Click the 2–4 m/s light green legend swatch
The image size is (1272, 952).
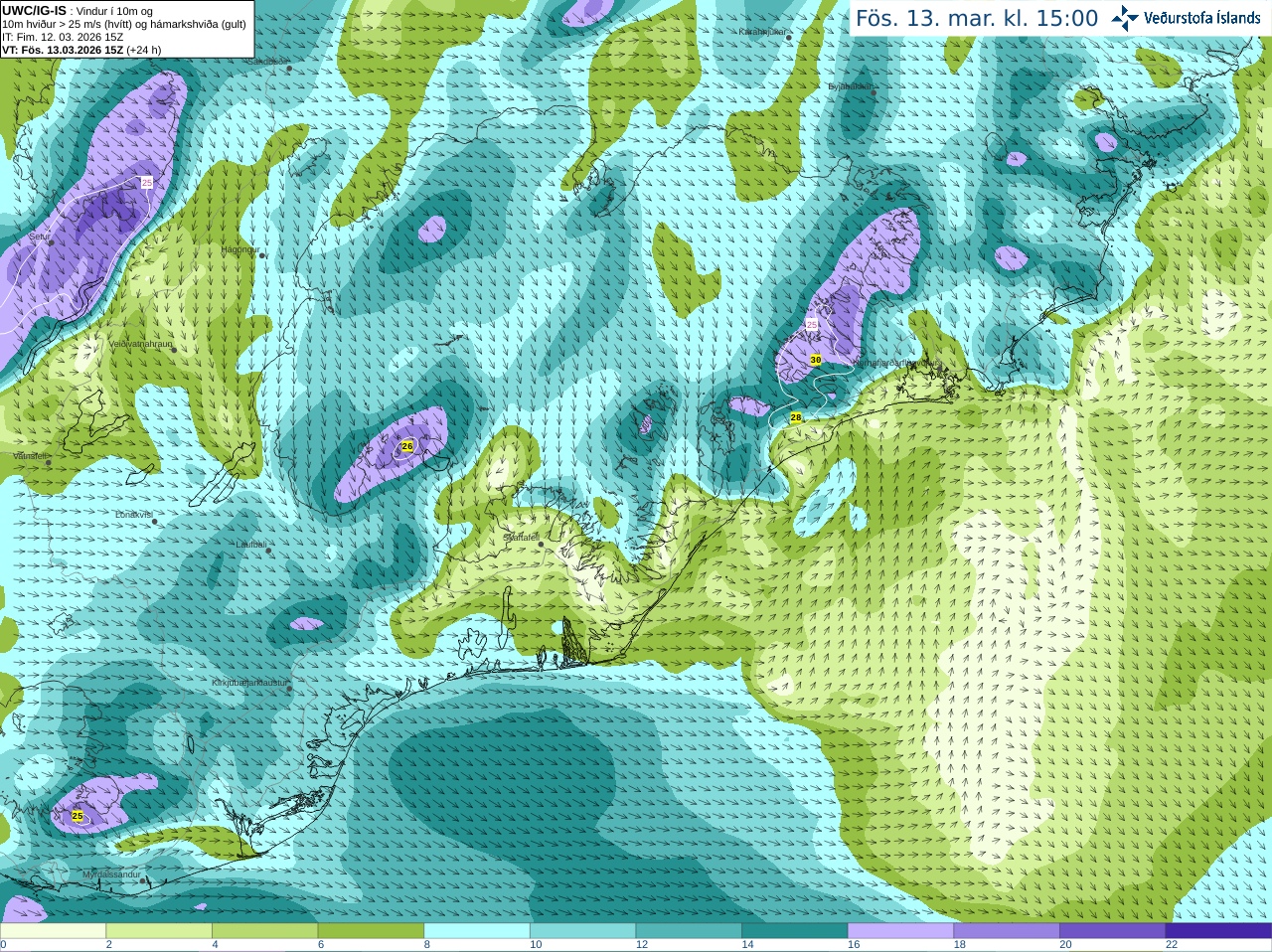(x=159, y=931)
